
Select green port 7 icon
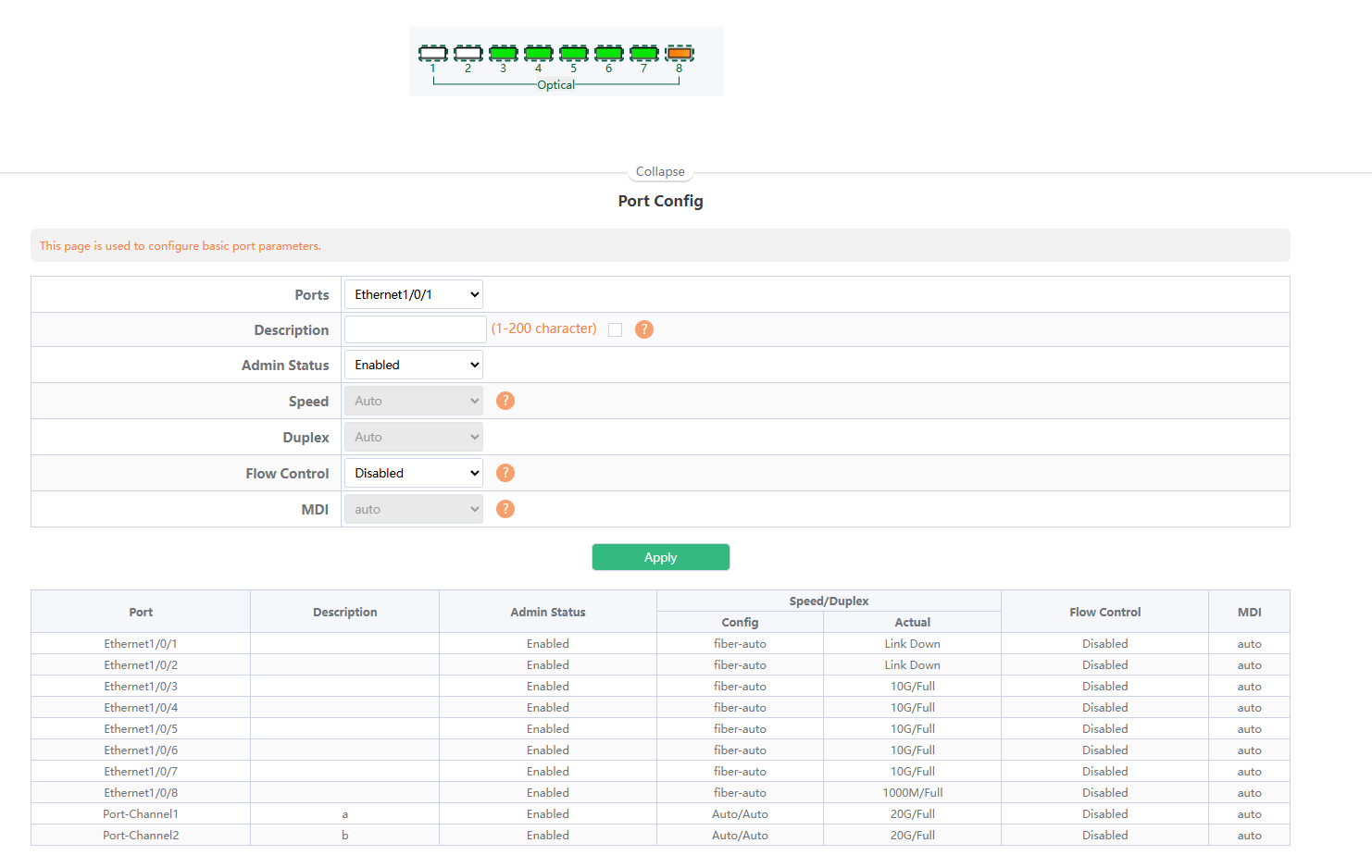[x=643, y=54]
